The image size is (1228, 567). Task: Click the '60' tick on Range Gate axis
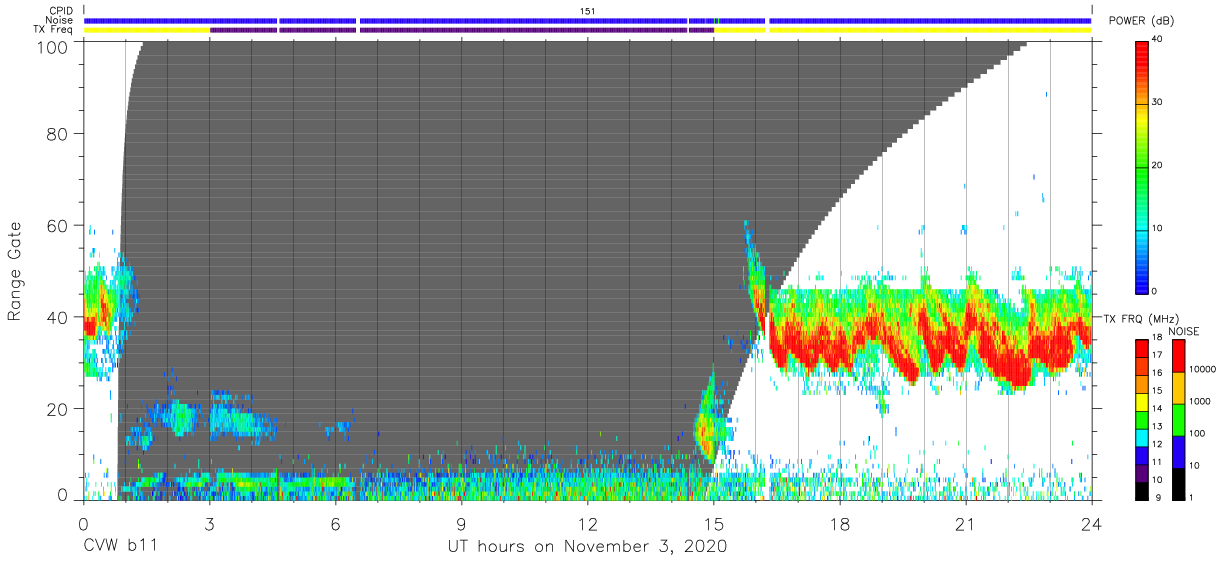pos(58,225)
